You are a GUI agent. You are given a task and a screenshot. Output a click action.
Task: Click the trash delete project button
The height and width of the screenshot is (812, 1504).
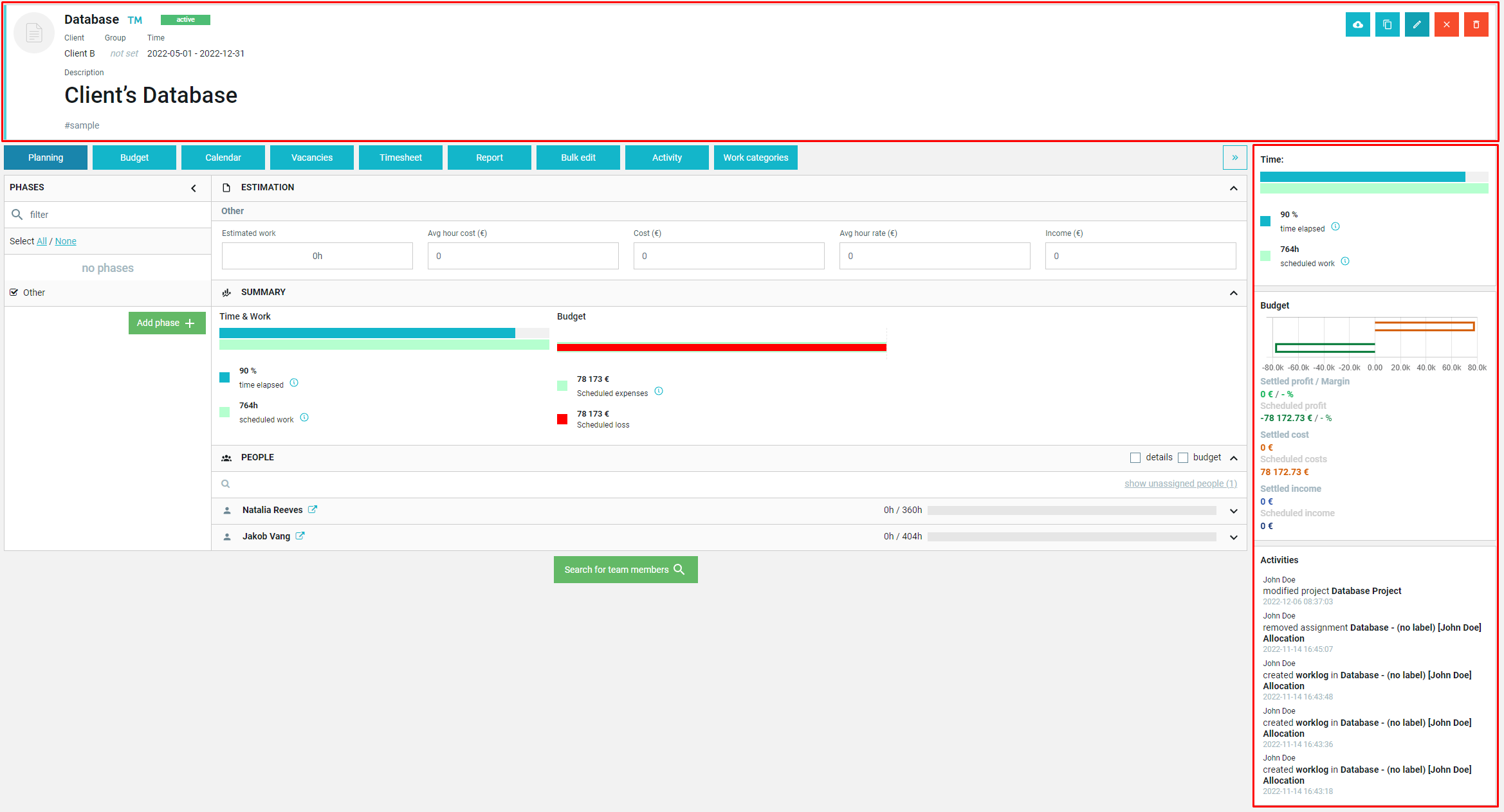click(1476, 24)
